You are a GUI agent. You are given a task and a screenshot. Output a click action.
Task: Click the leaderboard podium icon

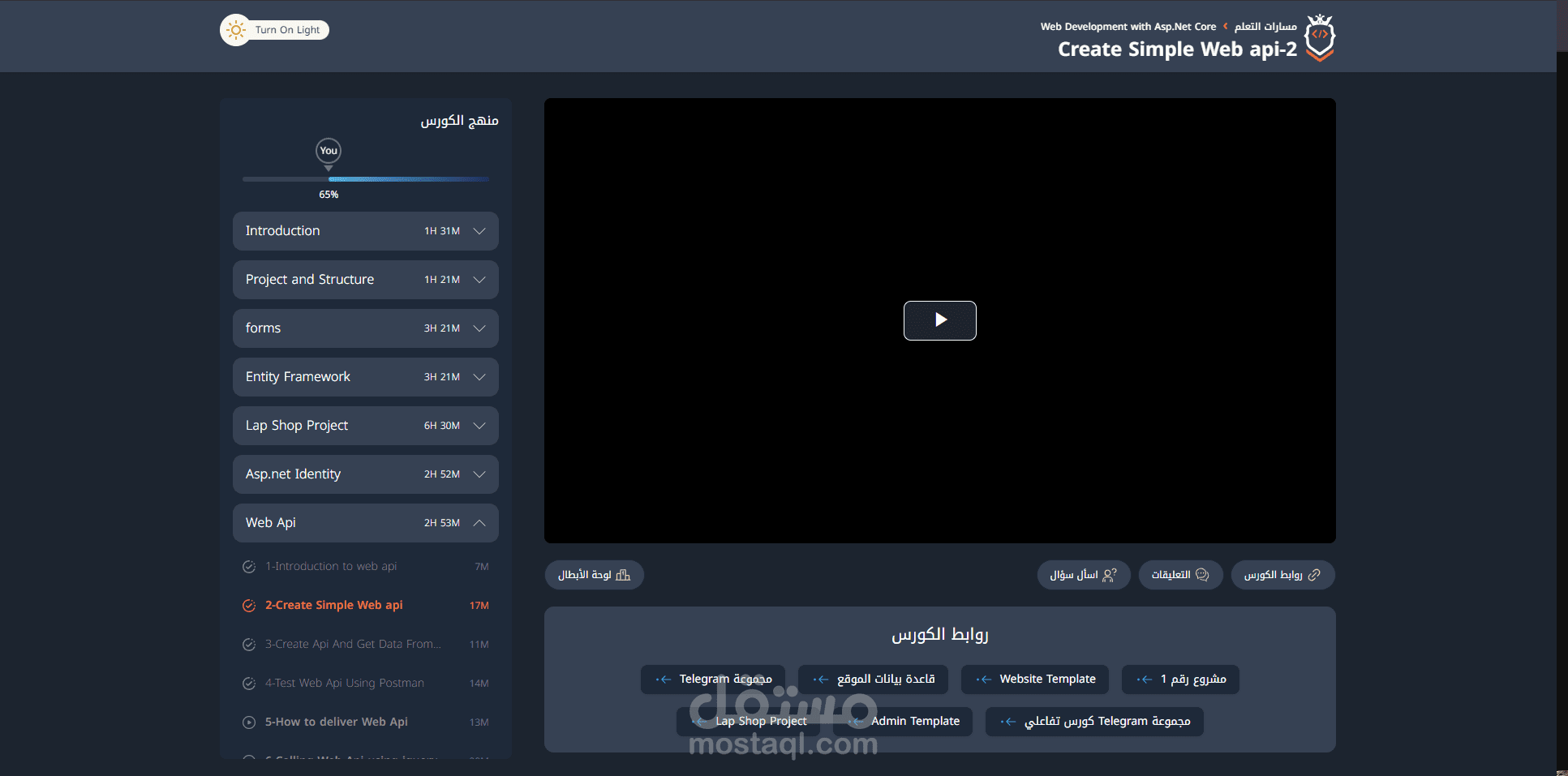(623, 575)
